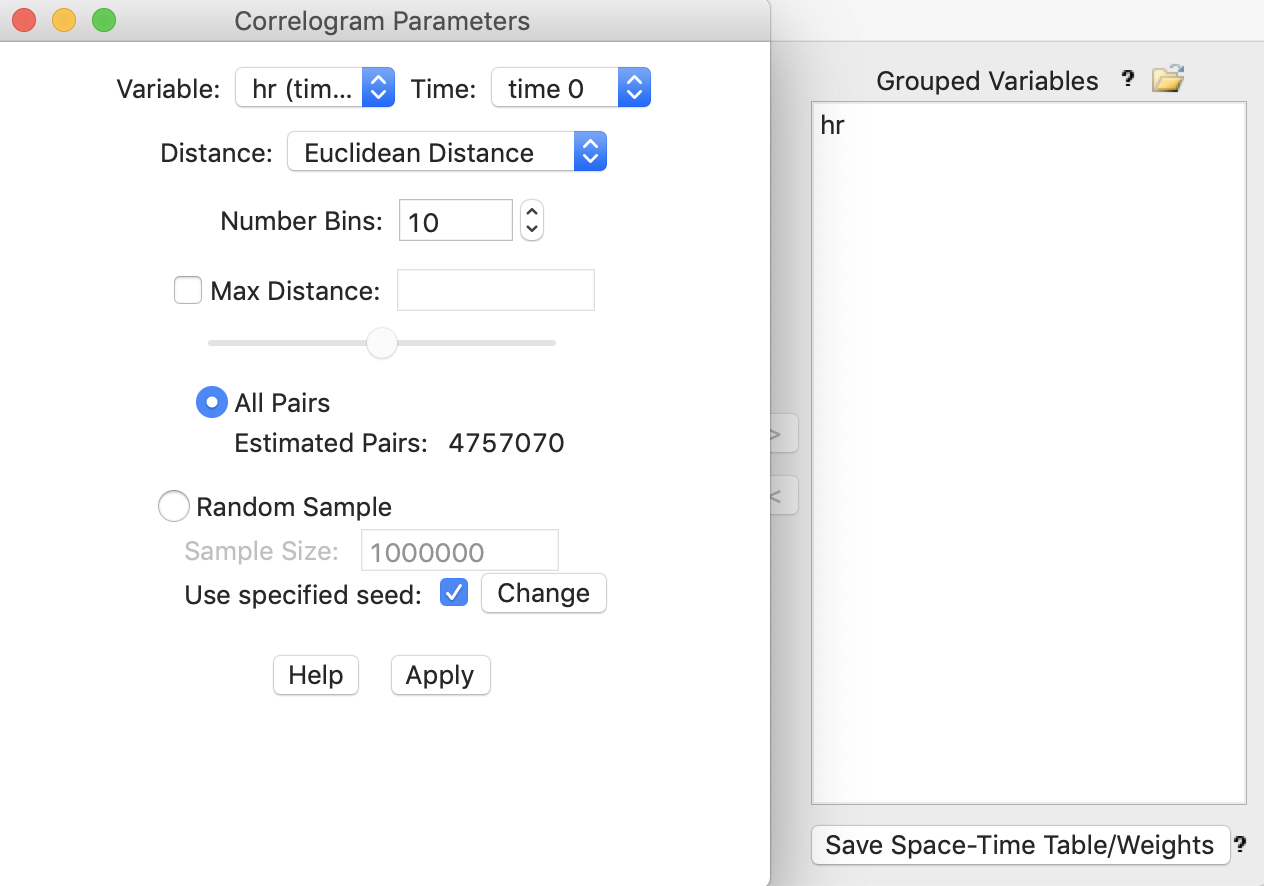This screenshot has height=886, width=1264.
Task: Click the help icon beside Grouped Variables
Action: coord(1128,80)
